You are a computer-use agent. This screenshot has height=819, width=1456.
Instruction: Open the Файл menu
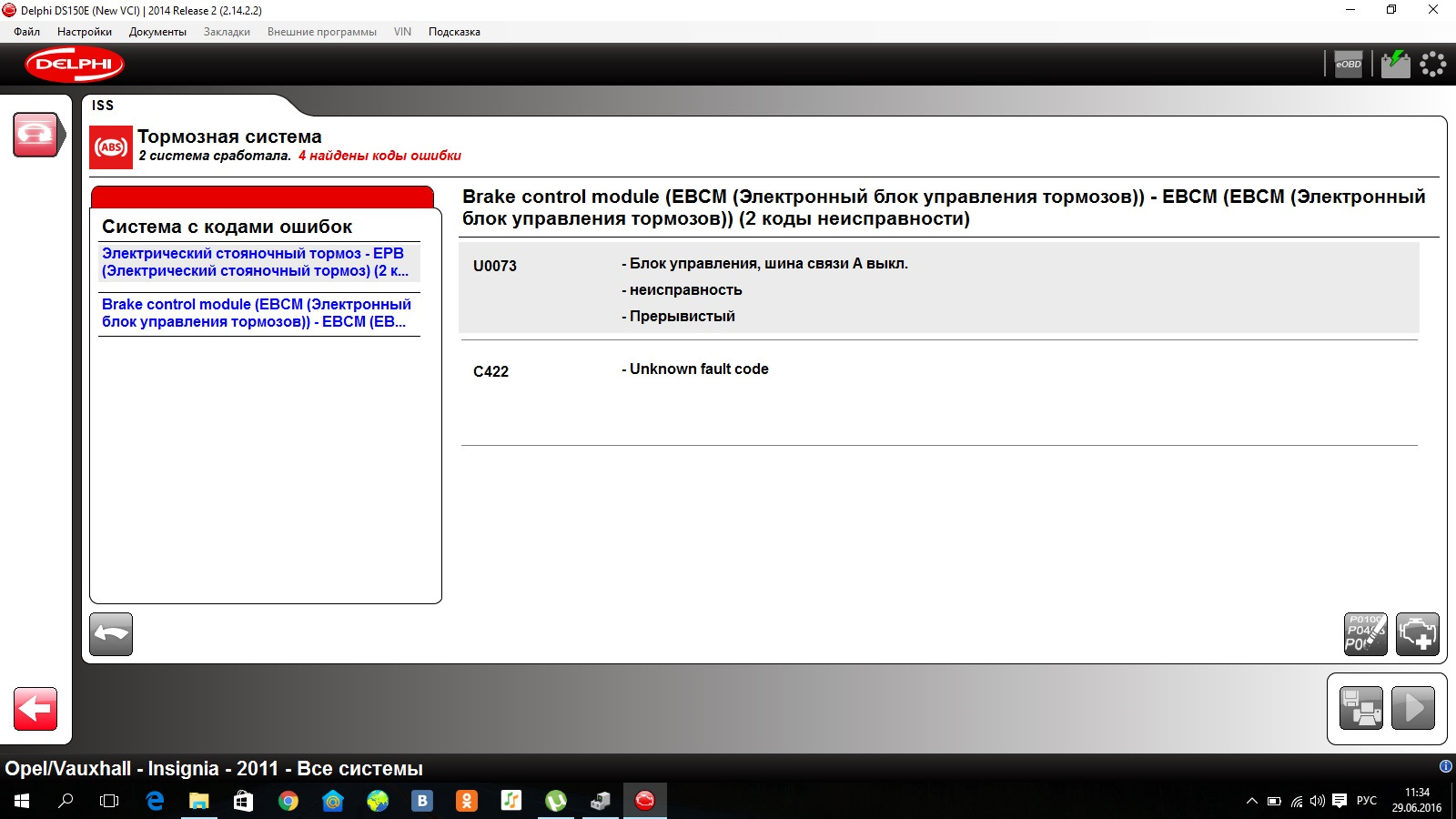click(26, 32)
